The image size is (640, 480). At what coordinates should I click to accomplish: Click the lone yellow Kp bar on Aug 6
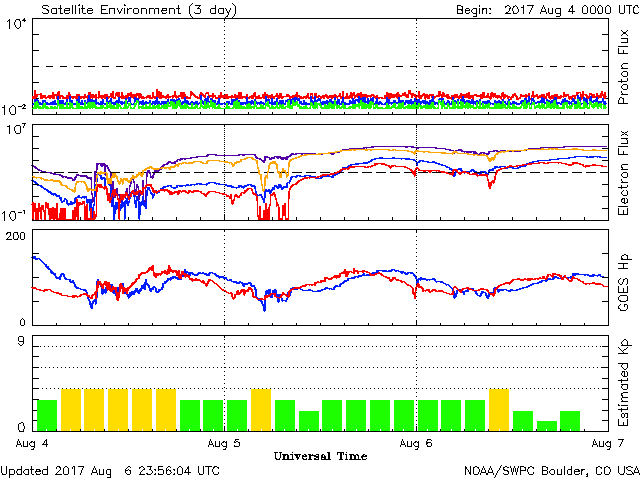coord(499,410)
